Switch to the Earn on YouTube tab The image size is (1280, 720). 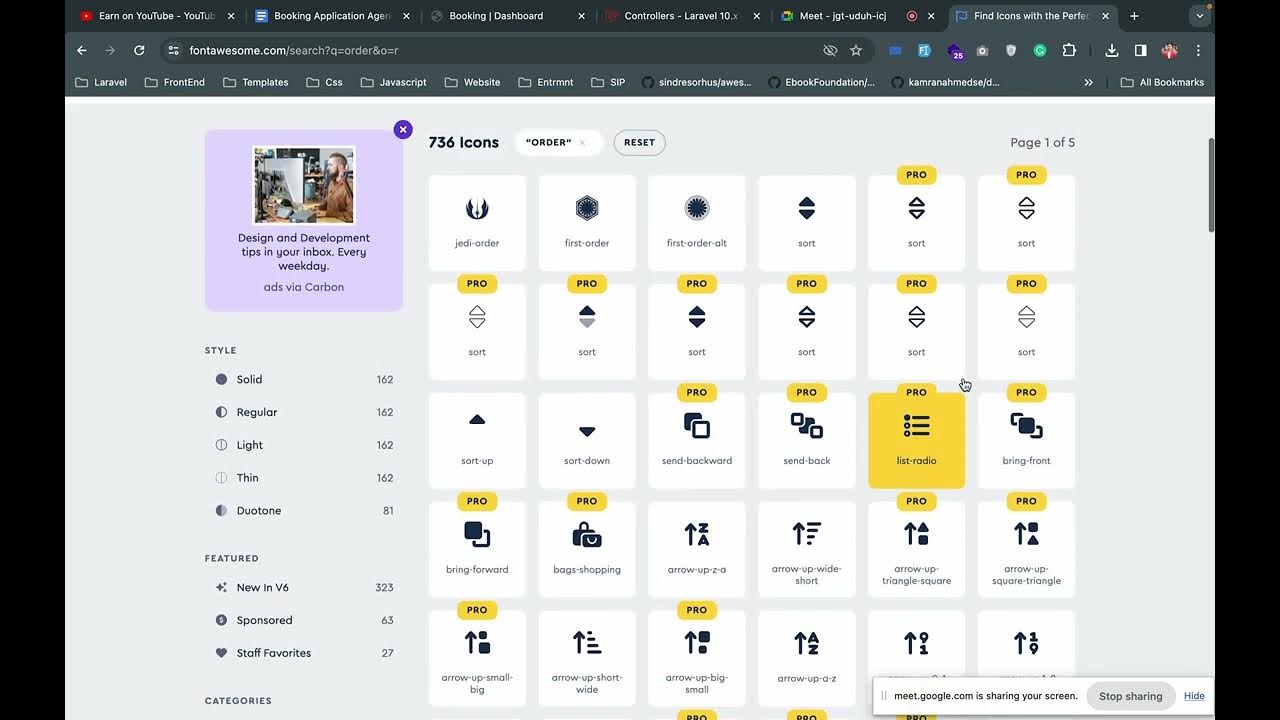155,16
